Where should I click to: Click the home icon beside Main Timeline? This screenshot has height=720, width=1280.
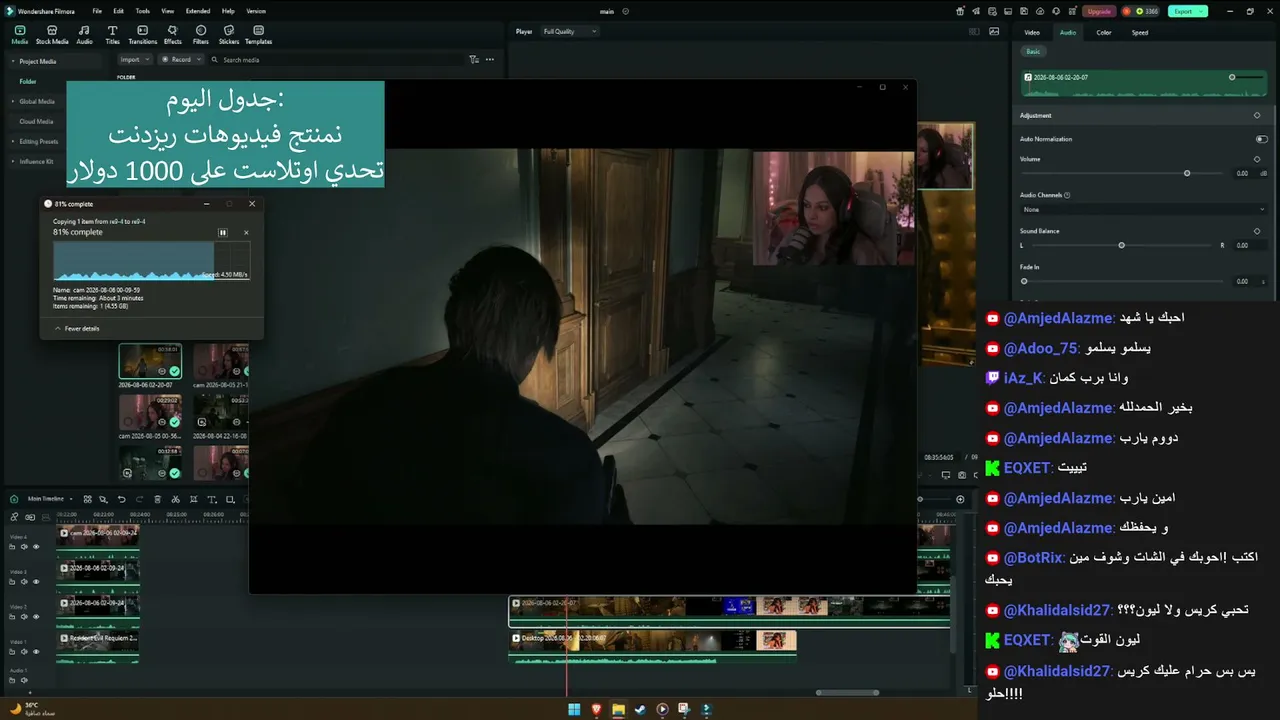click(14, 498)
